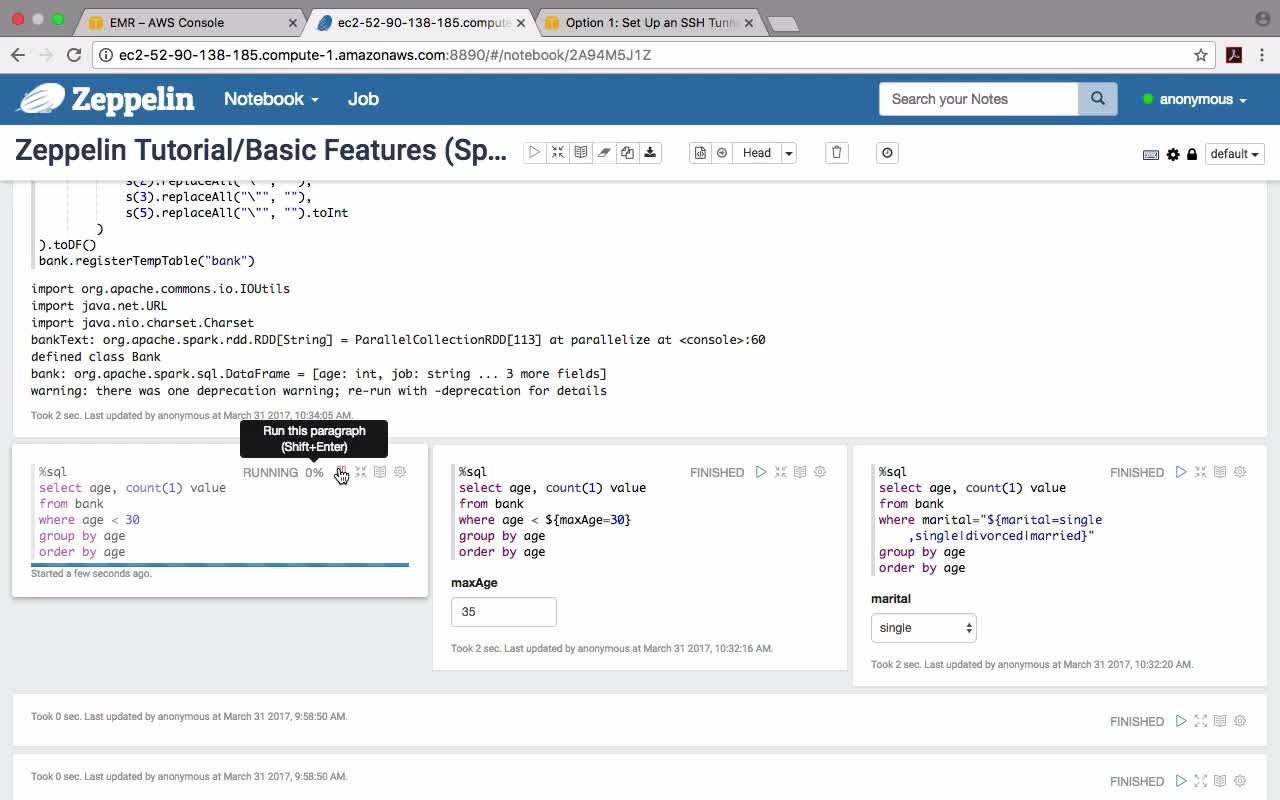Switch to the EMR – AWS Console tab
This screenshot has width=1280, height=800.
pyautogui.click(x=167, y=22)
